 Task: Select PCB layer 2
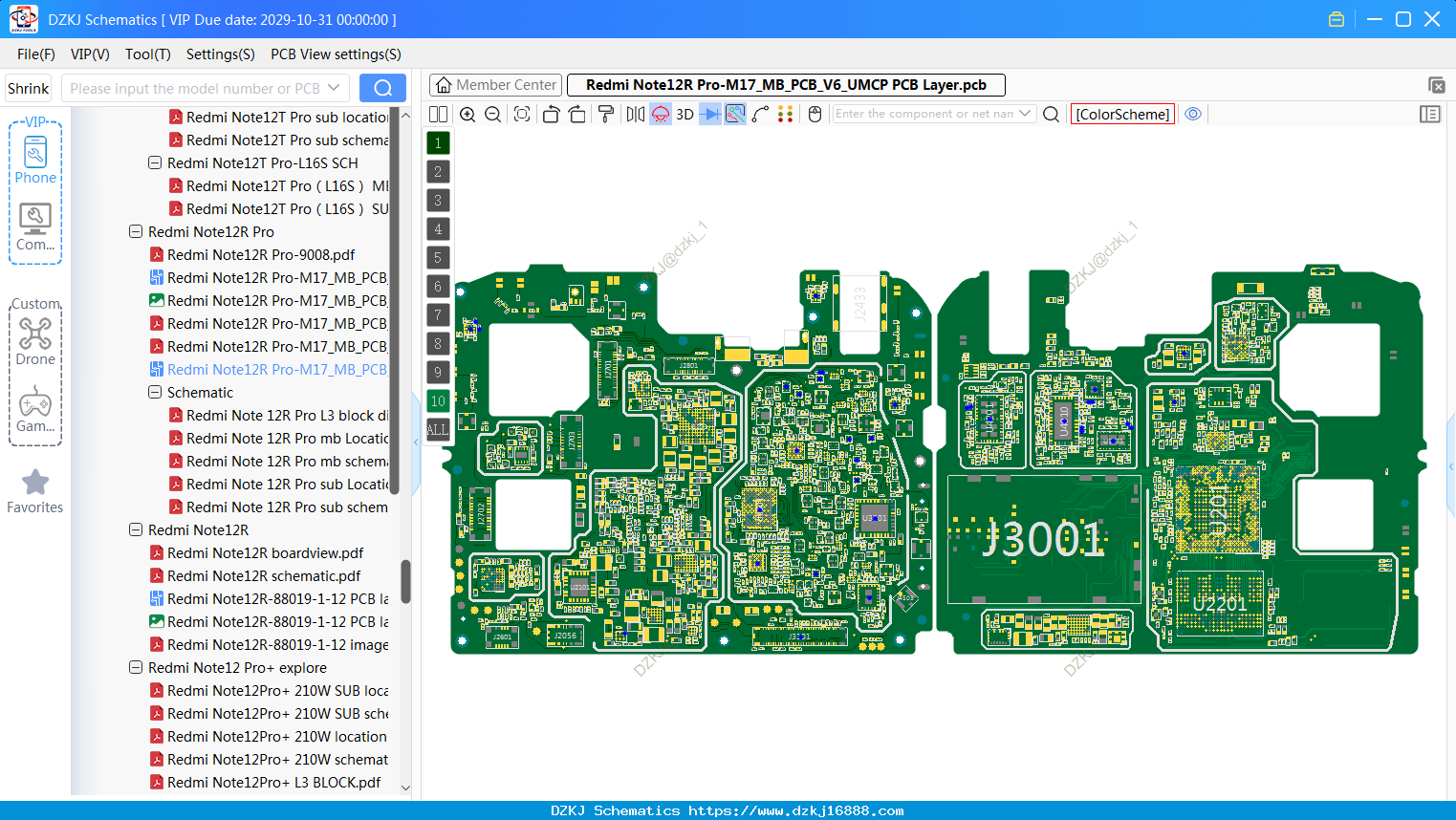click(438, 171)
